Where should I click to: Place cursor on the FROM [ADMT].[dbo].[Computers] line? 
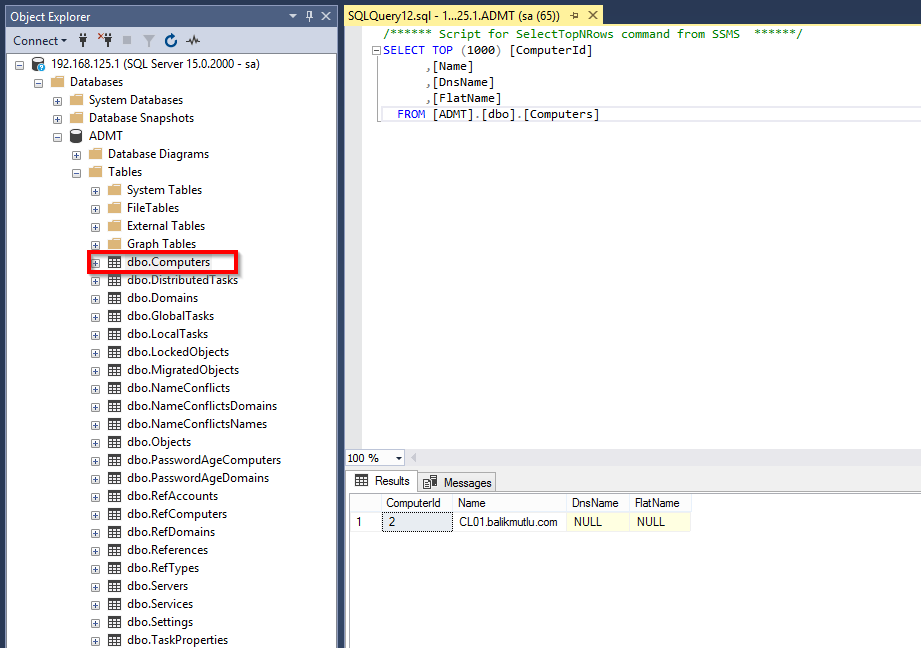[498, 115]
